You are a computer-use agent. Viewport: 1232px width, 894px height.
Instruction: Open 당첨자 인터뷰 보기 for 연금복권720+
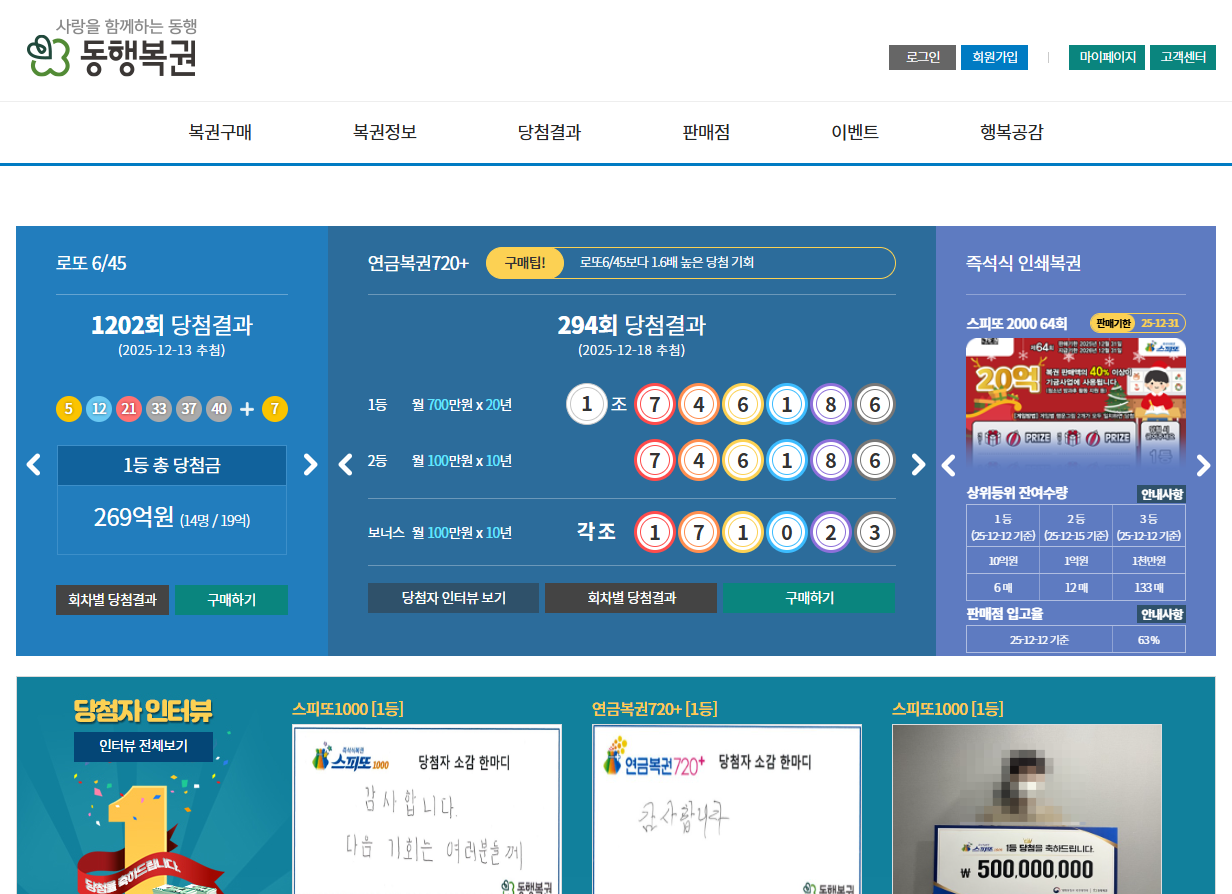coord(453,598)
